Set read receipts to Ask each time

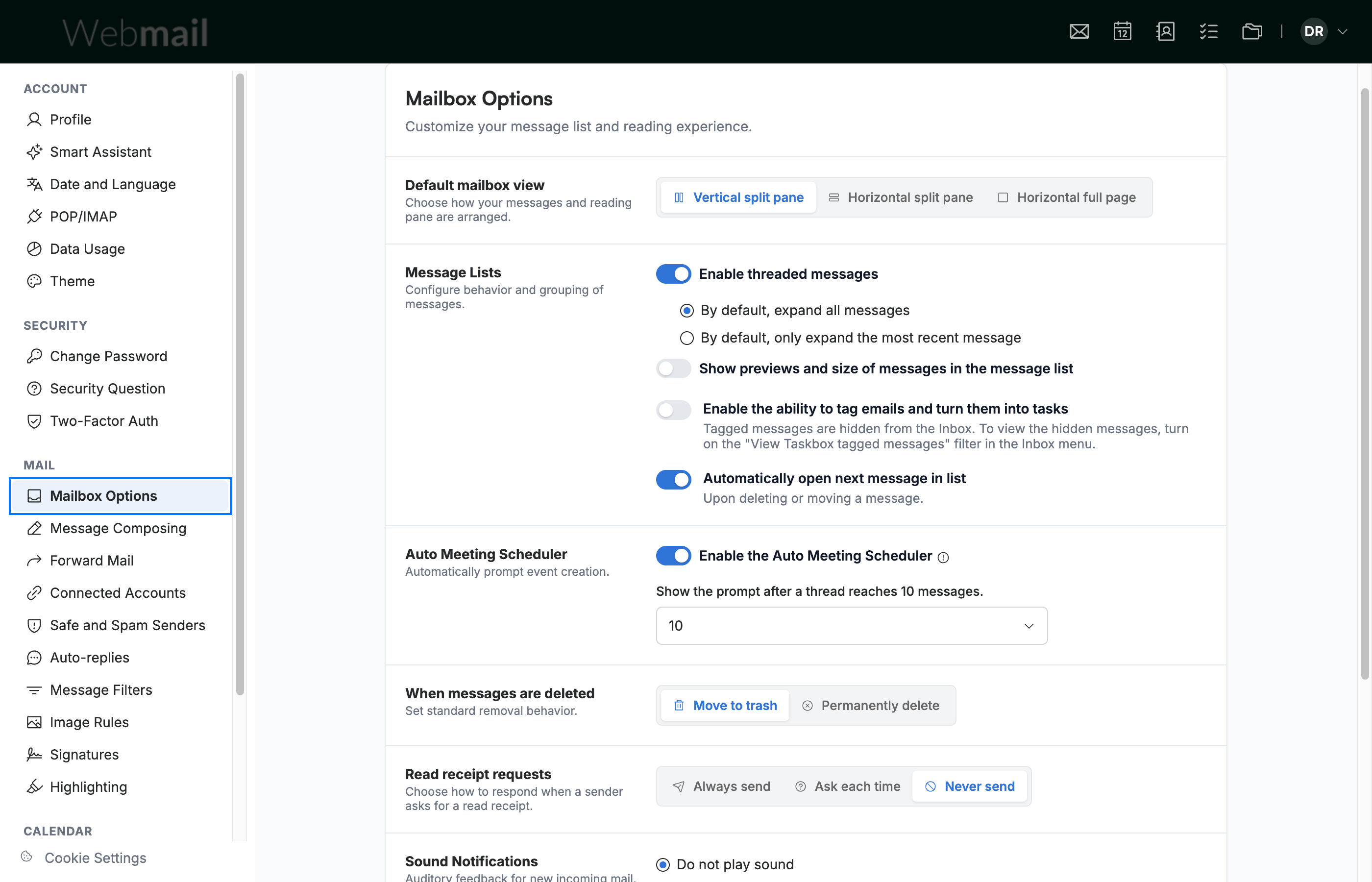click(x=848, y=786)
